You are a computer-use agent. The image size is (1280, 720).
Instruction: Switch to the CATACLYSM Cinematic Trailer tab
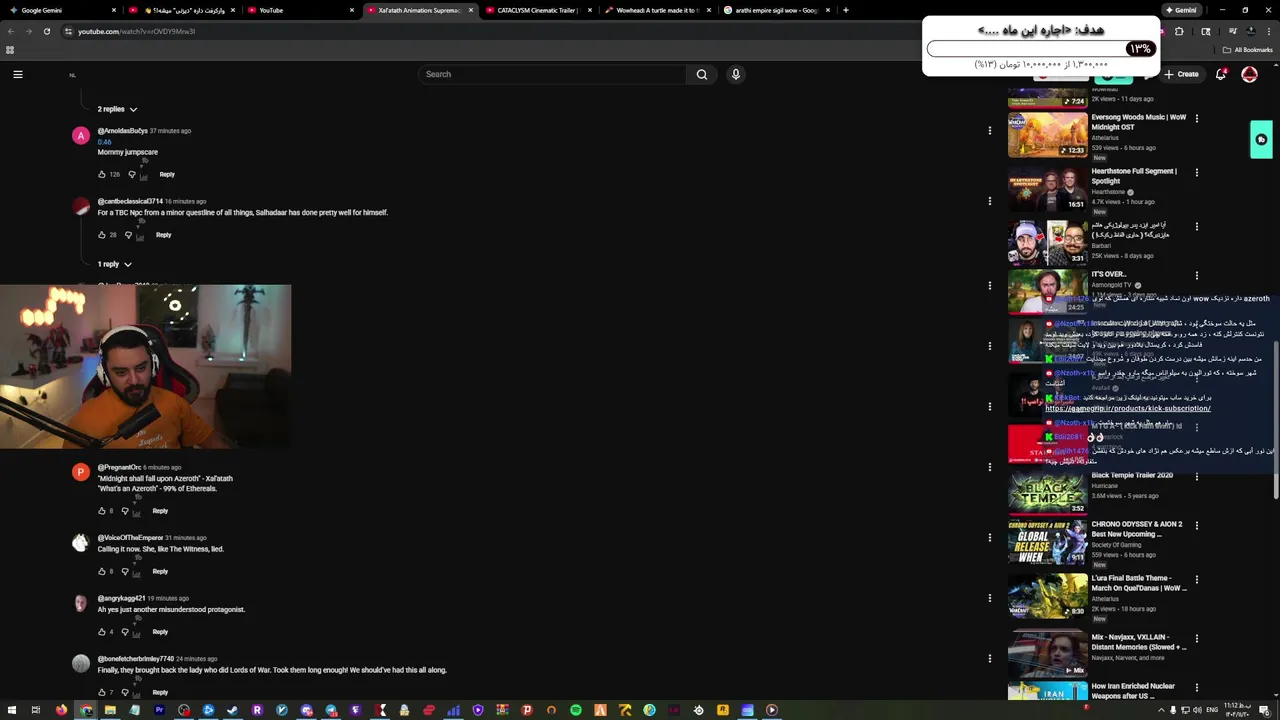(537, 10)
